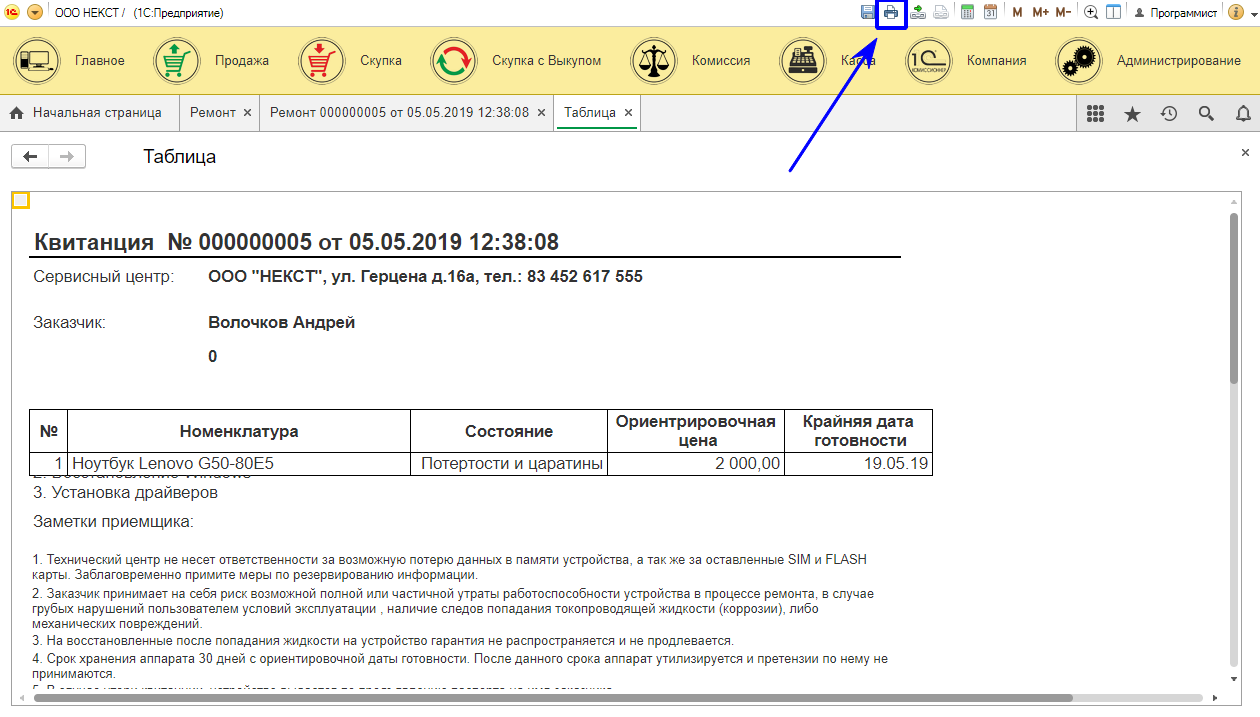This screenshot has width=1260, height=717.
Task: Open the Продажа section
Action: click(x=242, y=61)
